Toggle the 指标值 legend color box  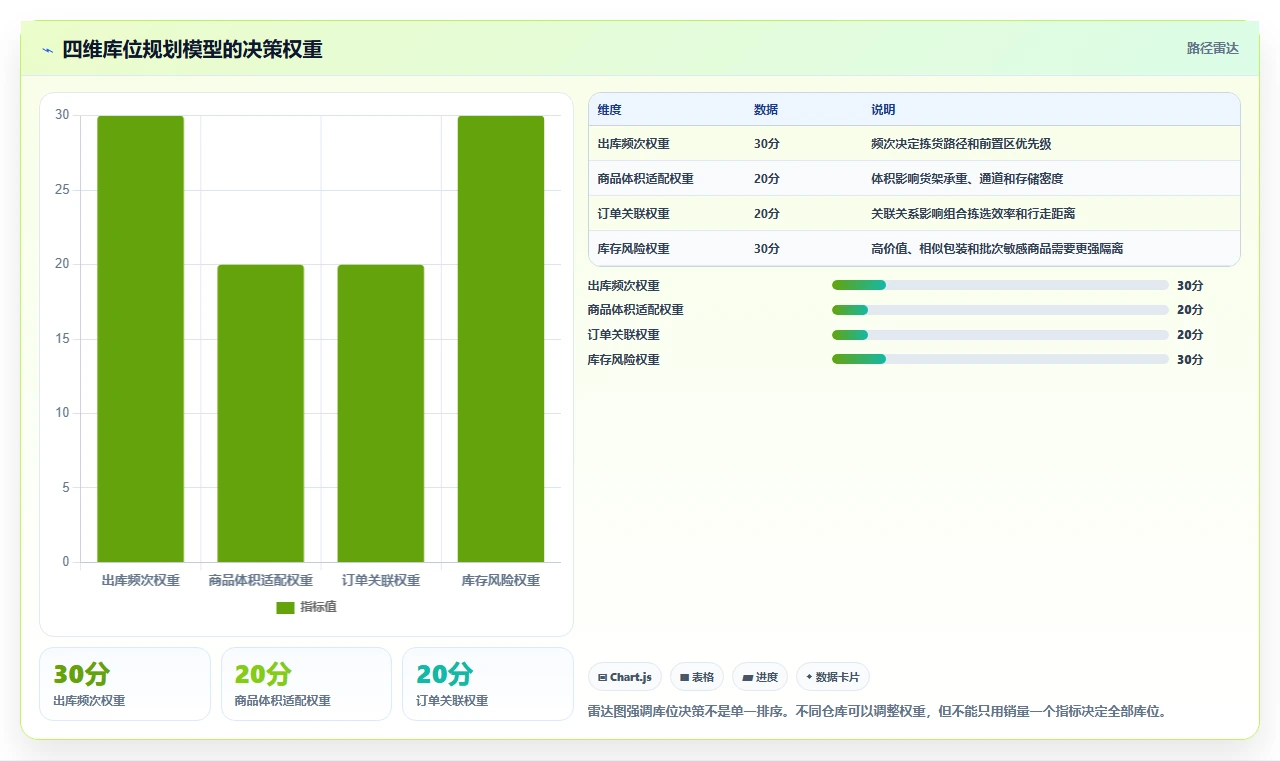[285, 607]
